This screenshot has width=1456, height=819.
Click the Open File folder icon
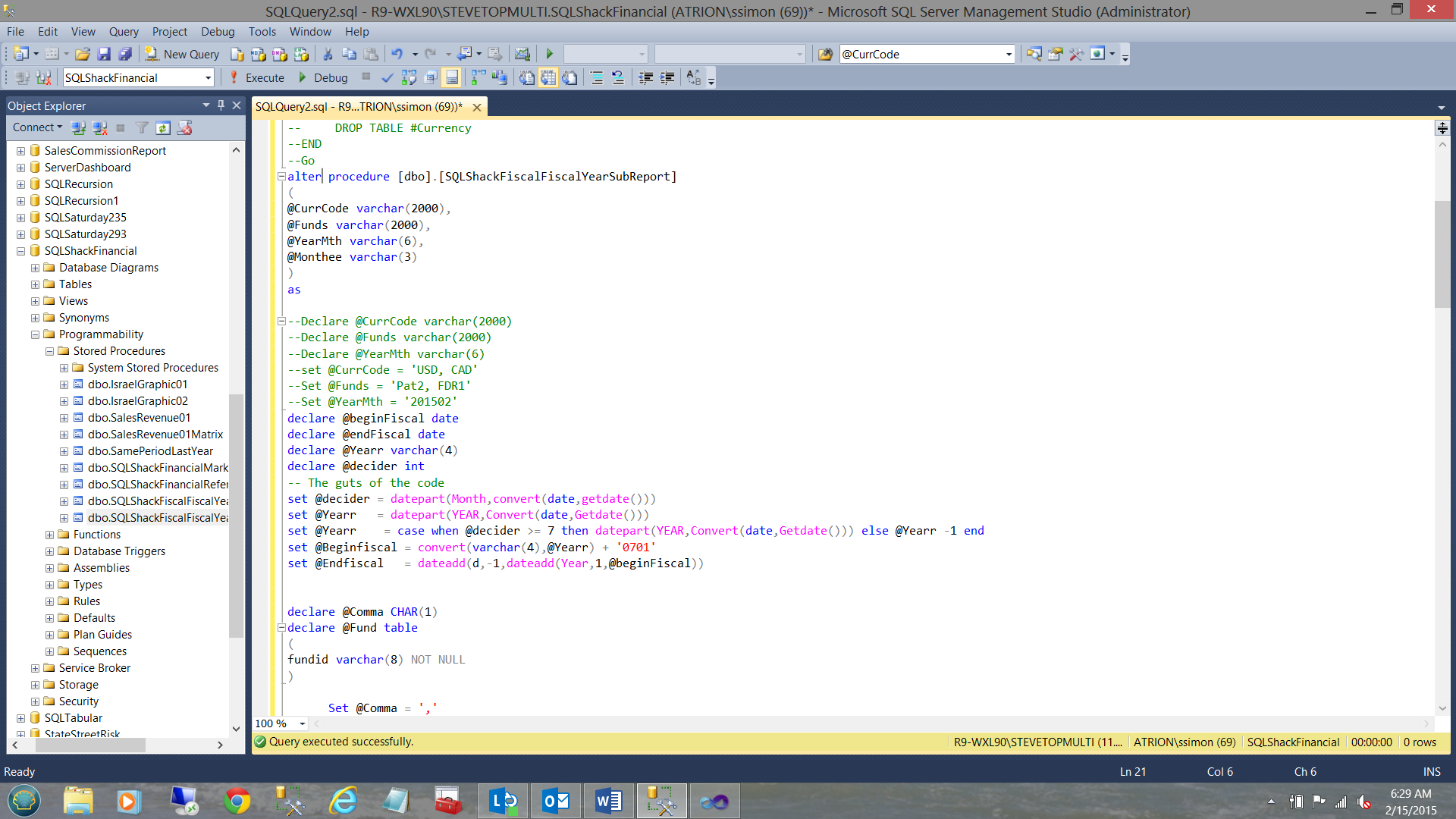tap(83, 54)
